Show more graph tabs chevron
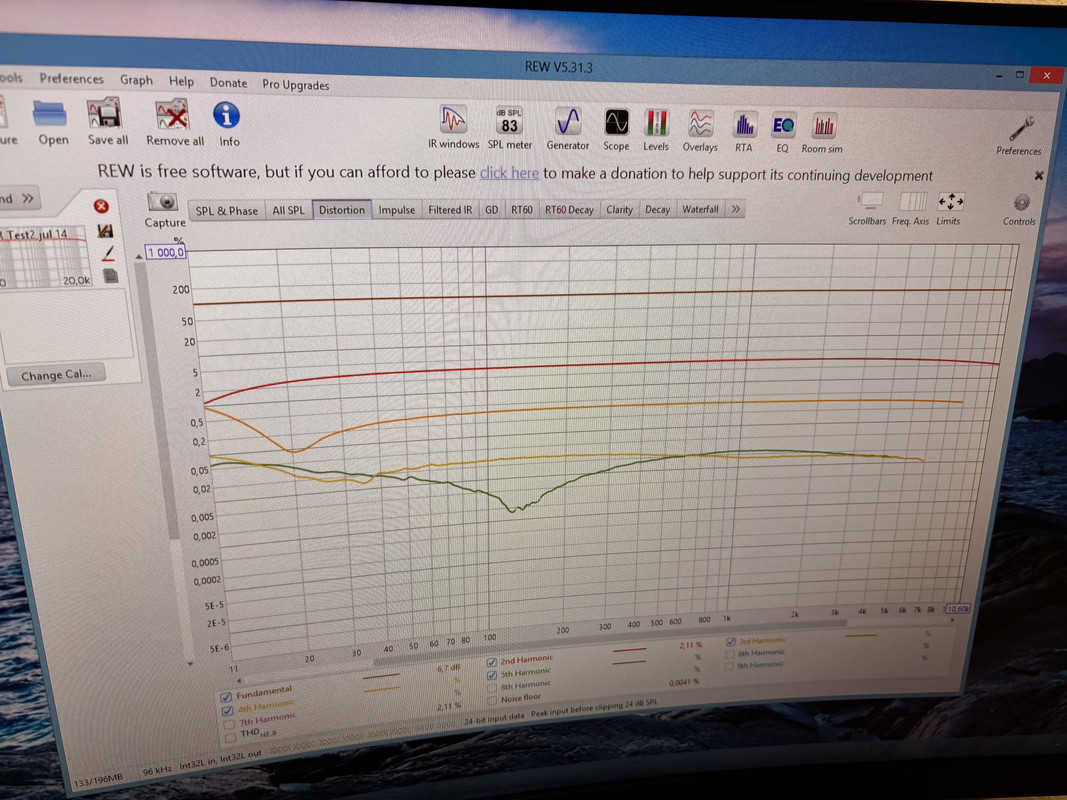The height and width of the screenshot is (800, 1067). click(736, 210)
